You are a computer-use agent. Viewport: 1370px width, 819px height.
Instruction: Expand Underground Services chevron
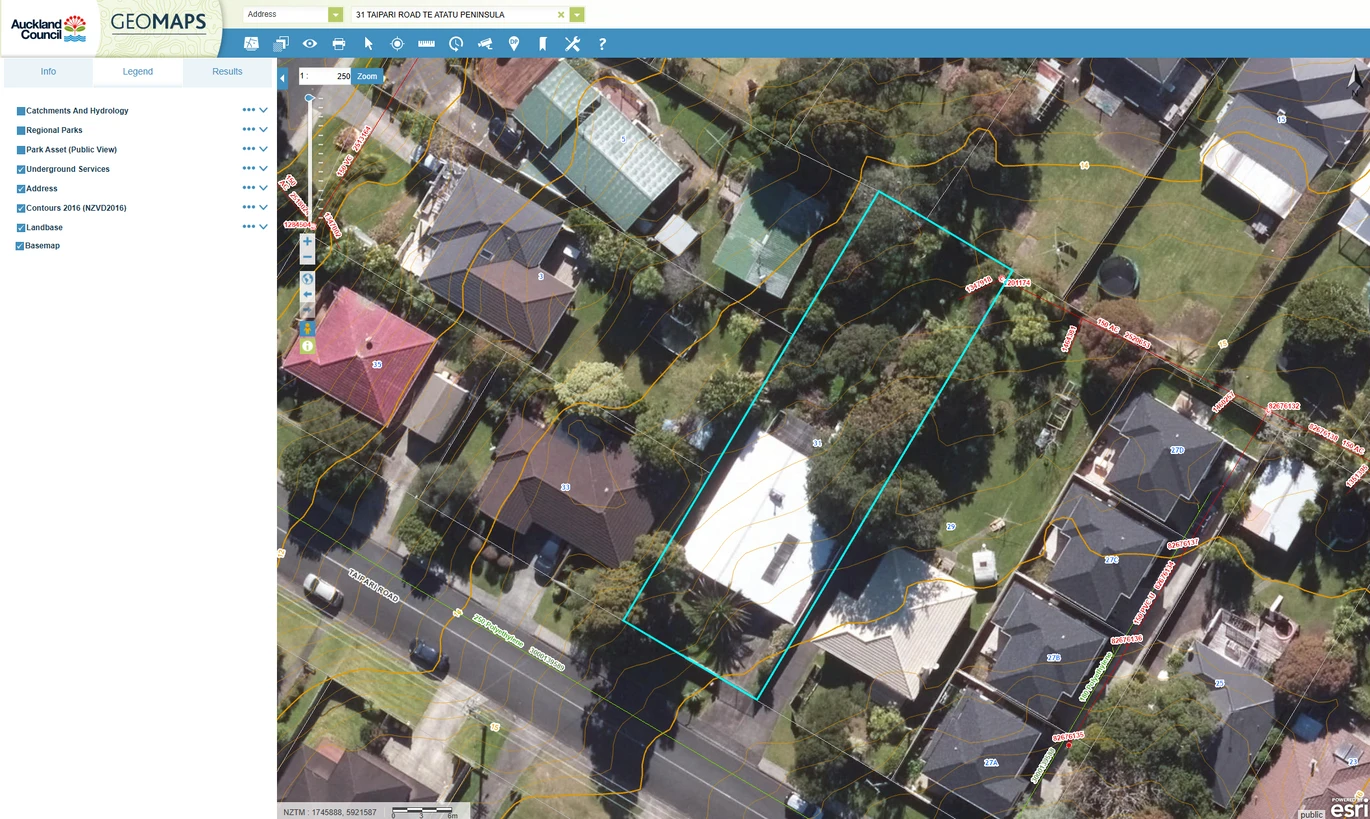click(x=264, y=168)
